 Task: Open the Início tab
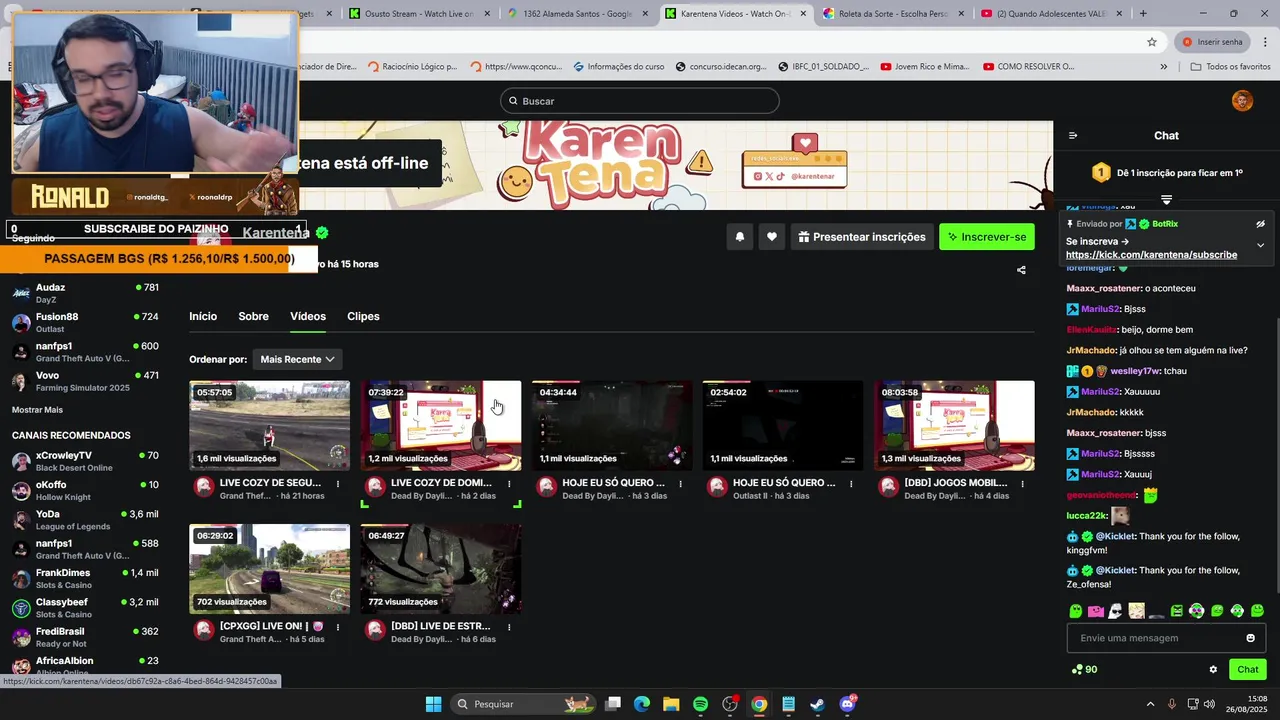pyautogui.click(x=203, y=316)
